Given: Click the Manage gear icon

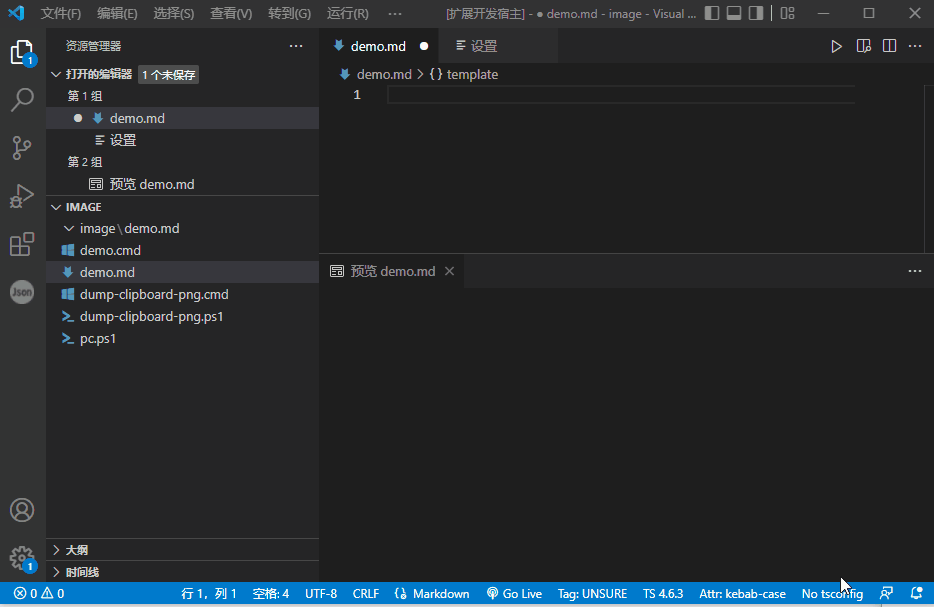Looking at the screenshot, I should coord(22,558).
